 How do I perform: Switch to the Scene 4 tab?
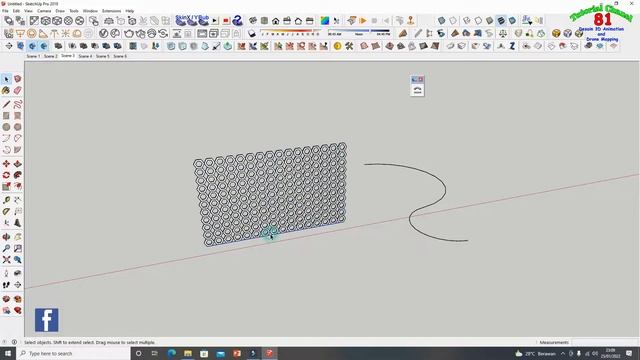pyautogui.click(x=85, y=56)
